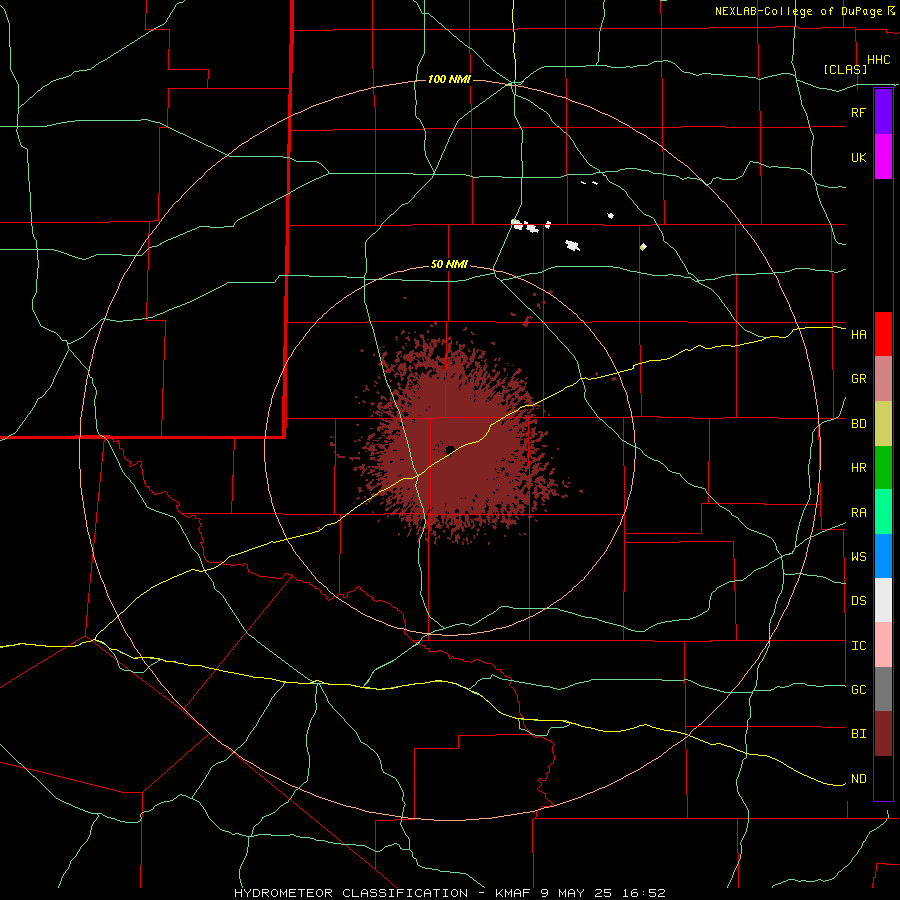Viewport: 900px width, 900px height.
Task: Select the pink IC legend swatch
Action: pyautogui.click(x=883, y=645)
